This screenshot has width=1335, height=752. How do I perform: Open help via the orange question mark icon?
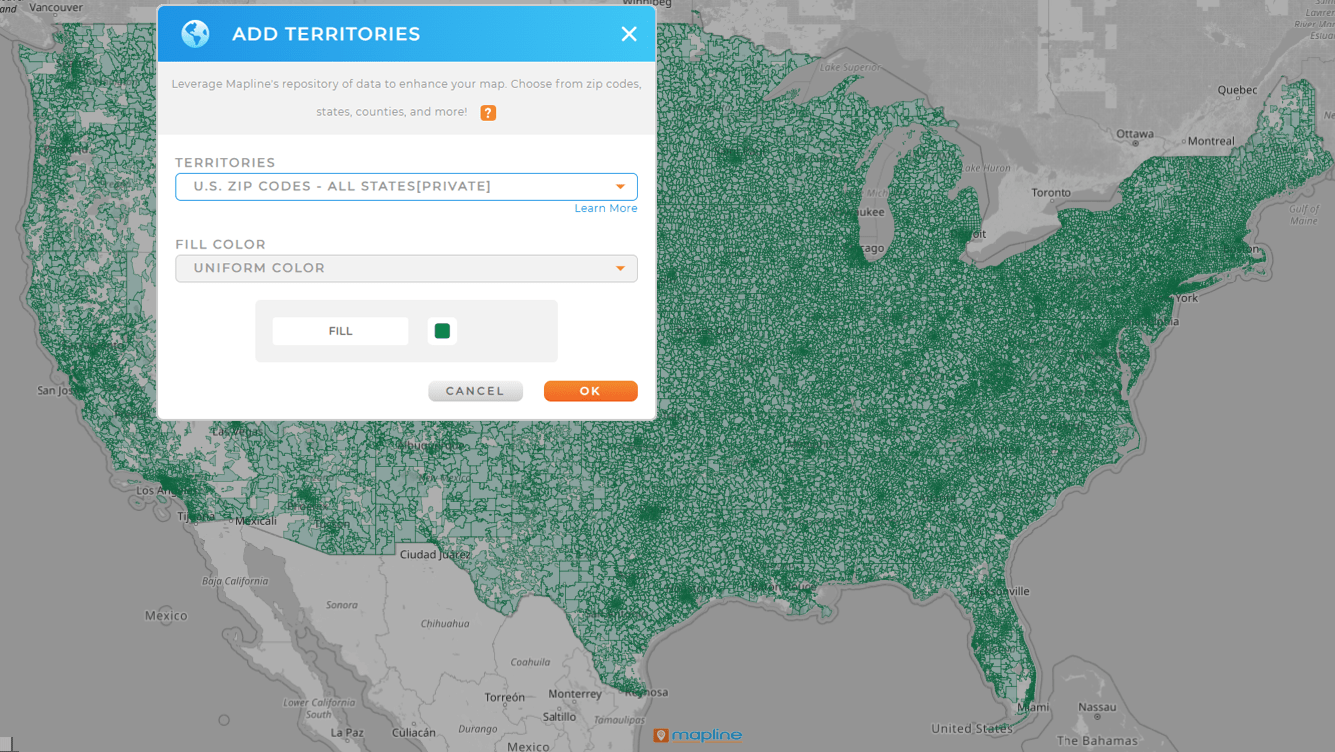click(x=487, y=112)
